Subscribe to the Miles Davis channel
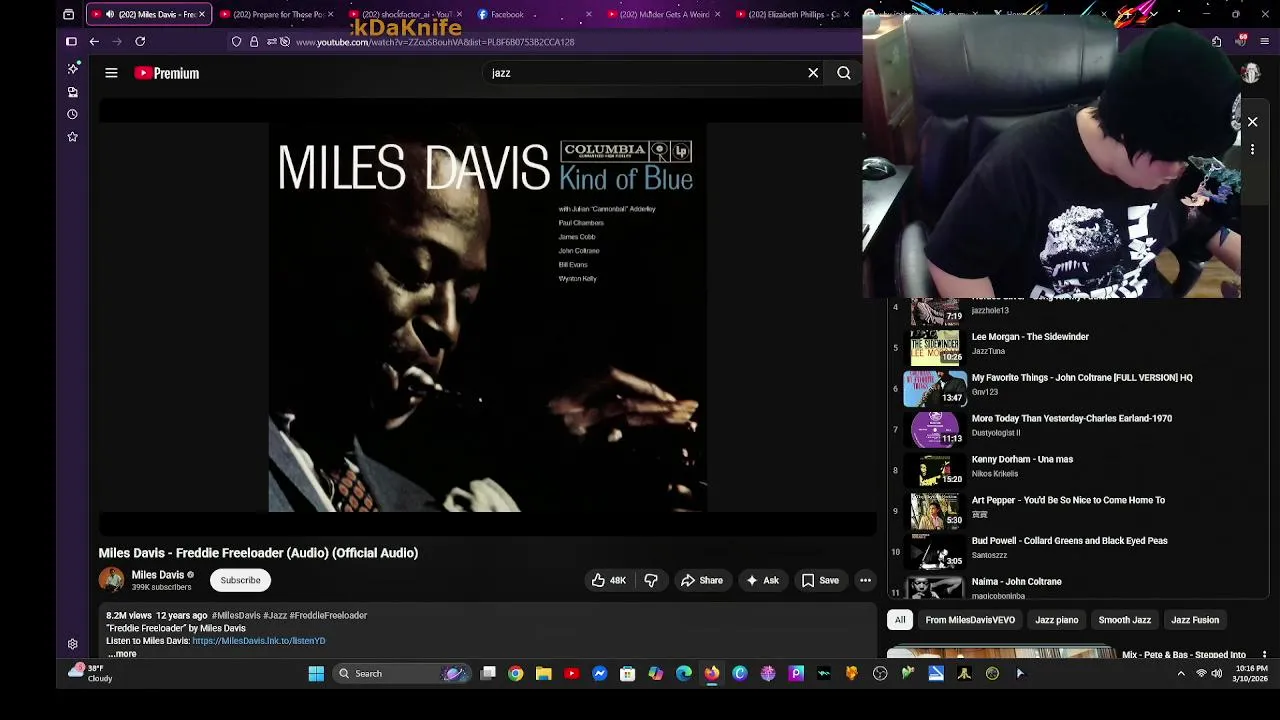The width and height of the screenshot is (1280, 720). tap(240, 580)
